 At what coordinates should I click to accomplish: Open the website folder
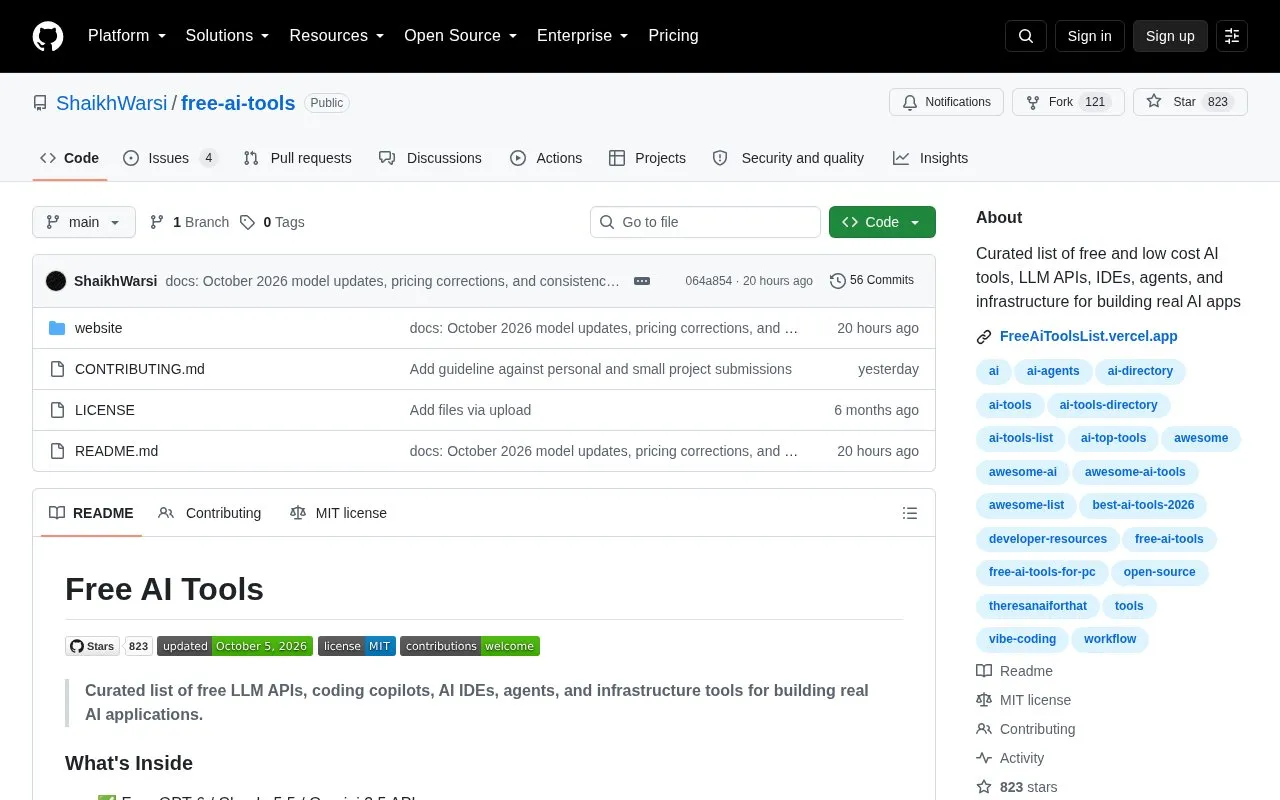(98, 328)
